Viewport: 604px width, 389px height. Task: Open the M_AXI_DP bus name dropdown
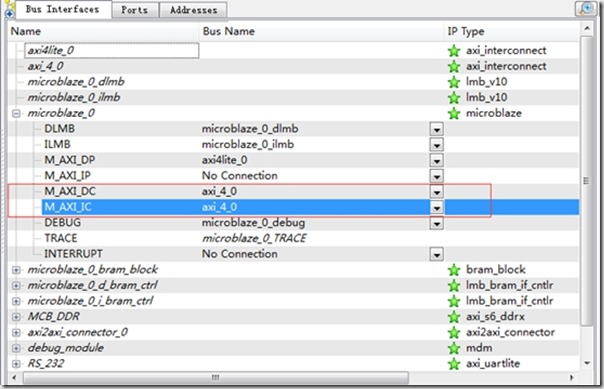click(x=436, y=161)
